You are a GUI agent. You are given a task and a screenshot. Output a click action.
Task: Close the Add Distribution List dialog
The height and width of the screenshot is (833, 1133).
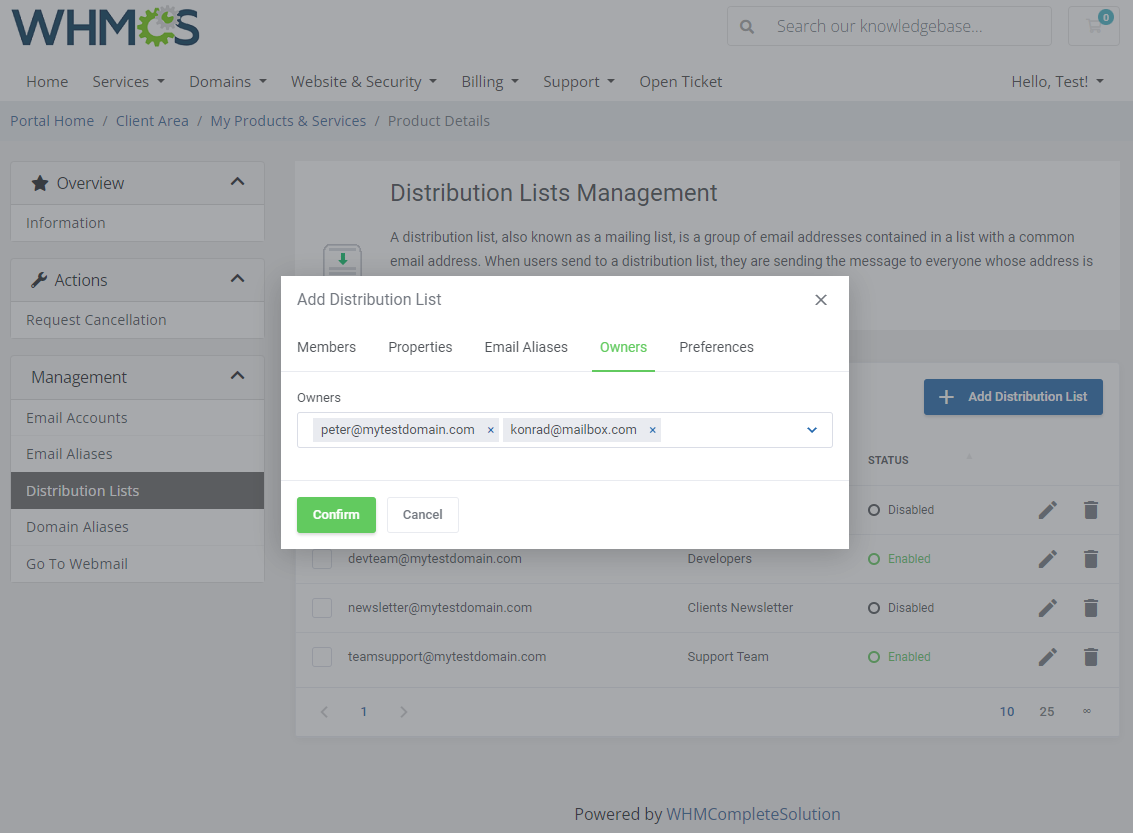click(820, 300)
